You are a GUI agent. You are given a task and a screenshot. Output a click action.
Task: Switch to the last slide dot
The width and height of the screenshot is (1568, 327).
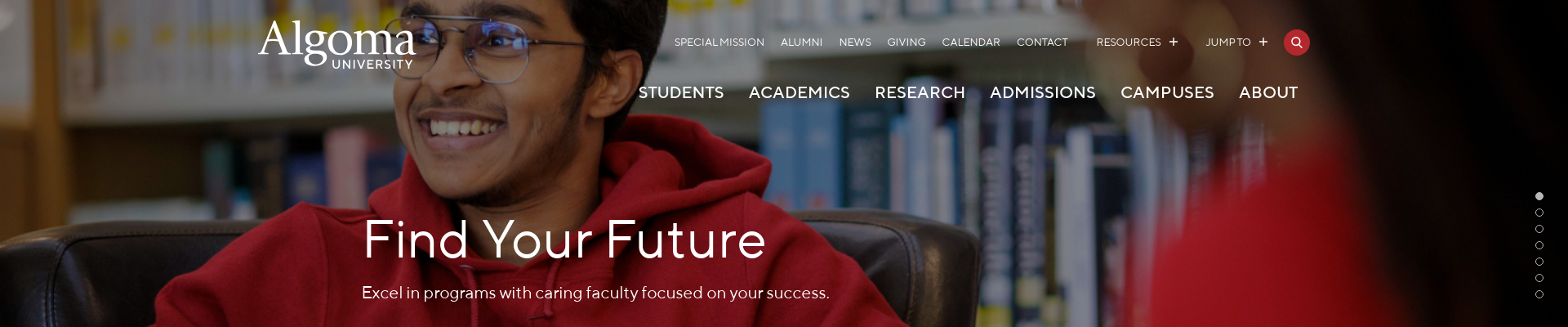[1539, 294]
